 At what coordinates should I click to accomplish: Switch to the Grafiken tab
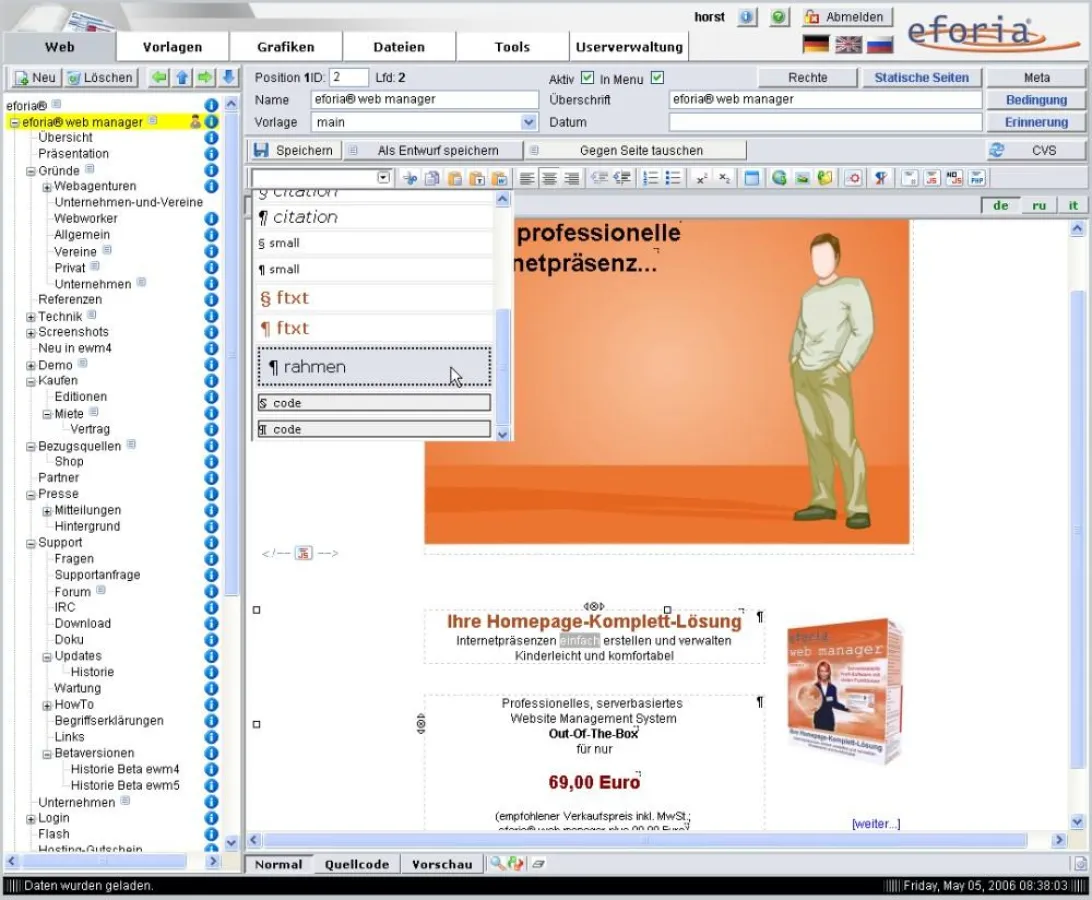287,46
